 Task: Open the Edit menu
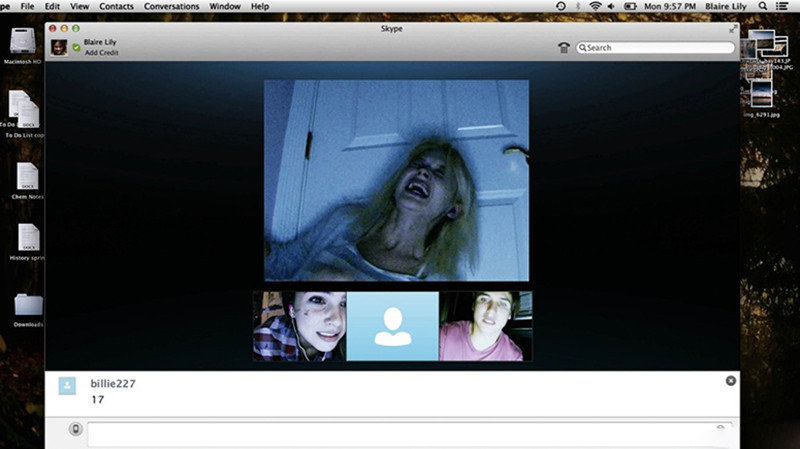pos(52,6)
